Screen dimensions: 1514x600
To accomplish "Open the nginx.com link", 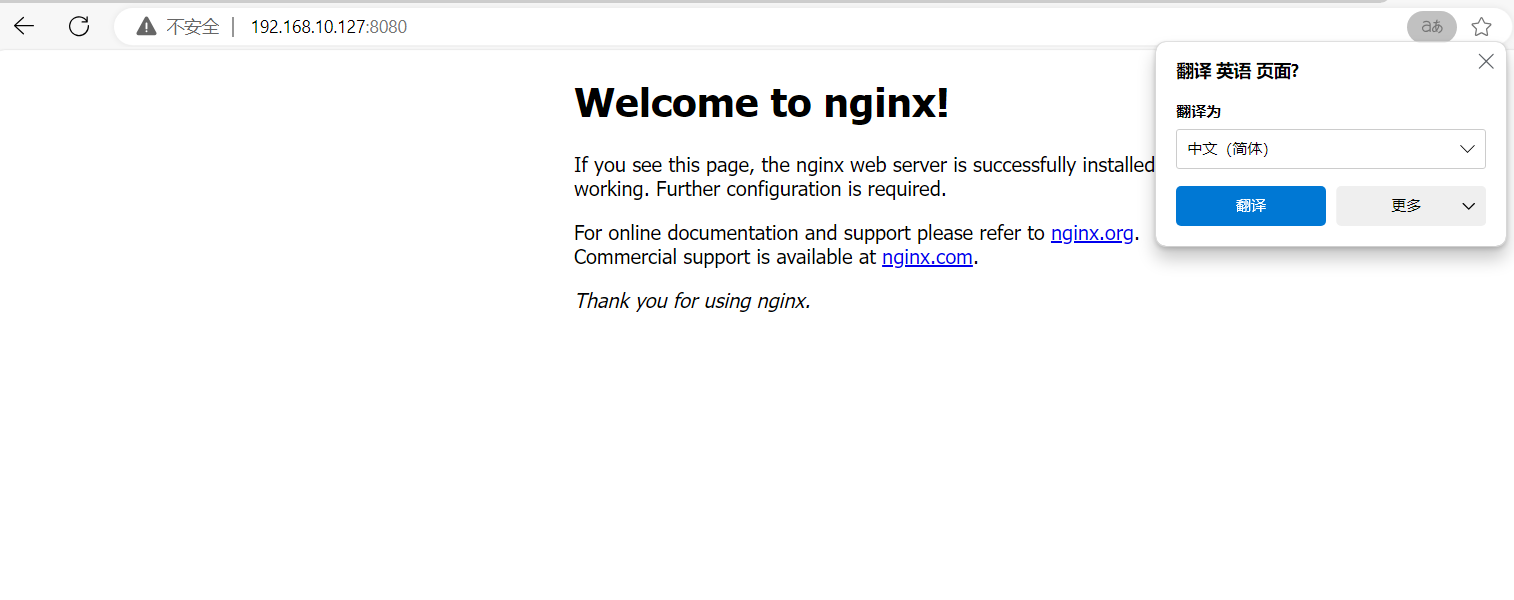I will [x=927, y=257].
